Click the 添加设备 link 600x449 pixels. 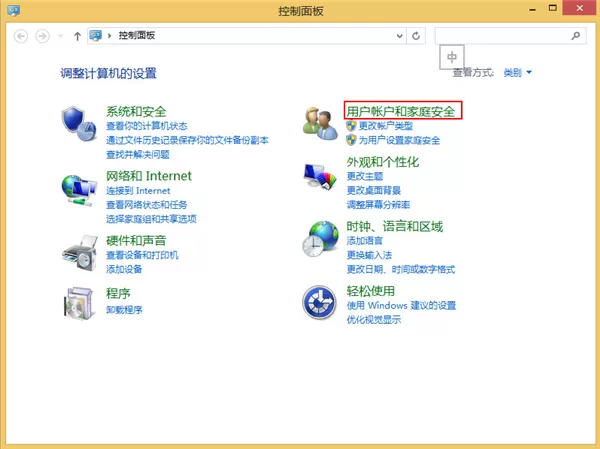[124, 269]
